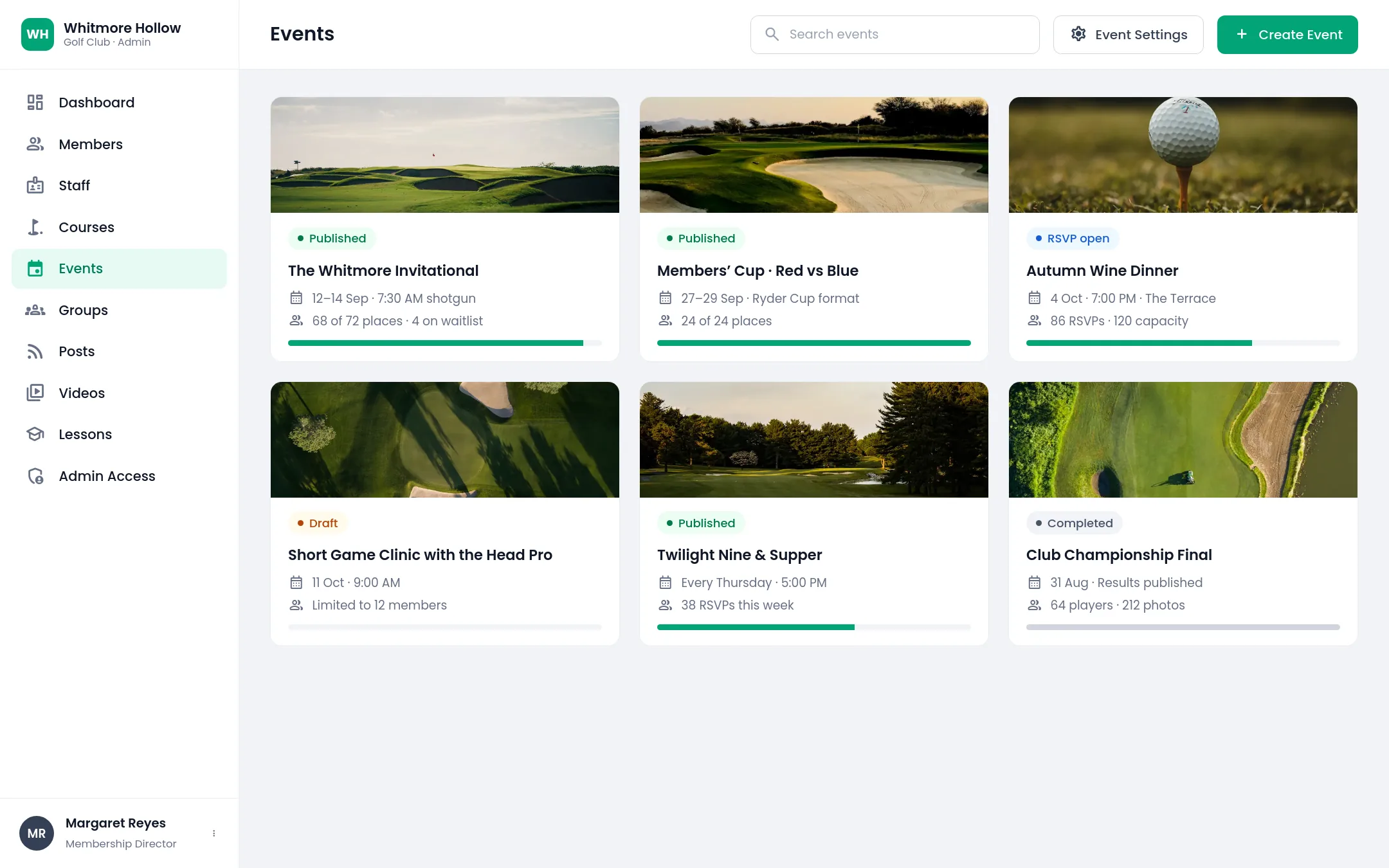Click the Completed status badge
Viewport: 1389px width, 868px height.
click(1075, 523)
